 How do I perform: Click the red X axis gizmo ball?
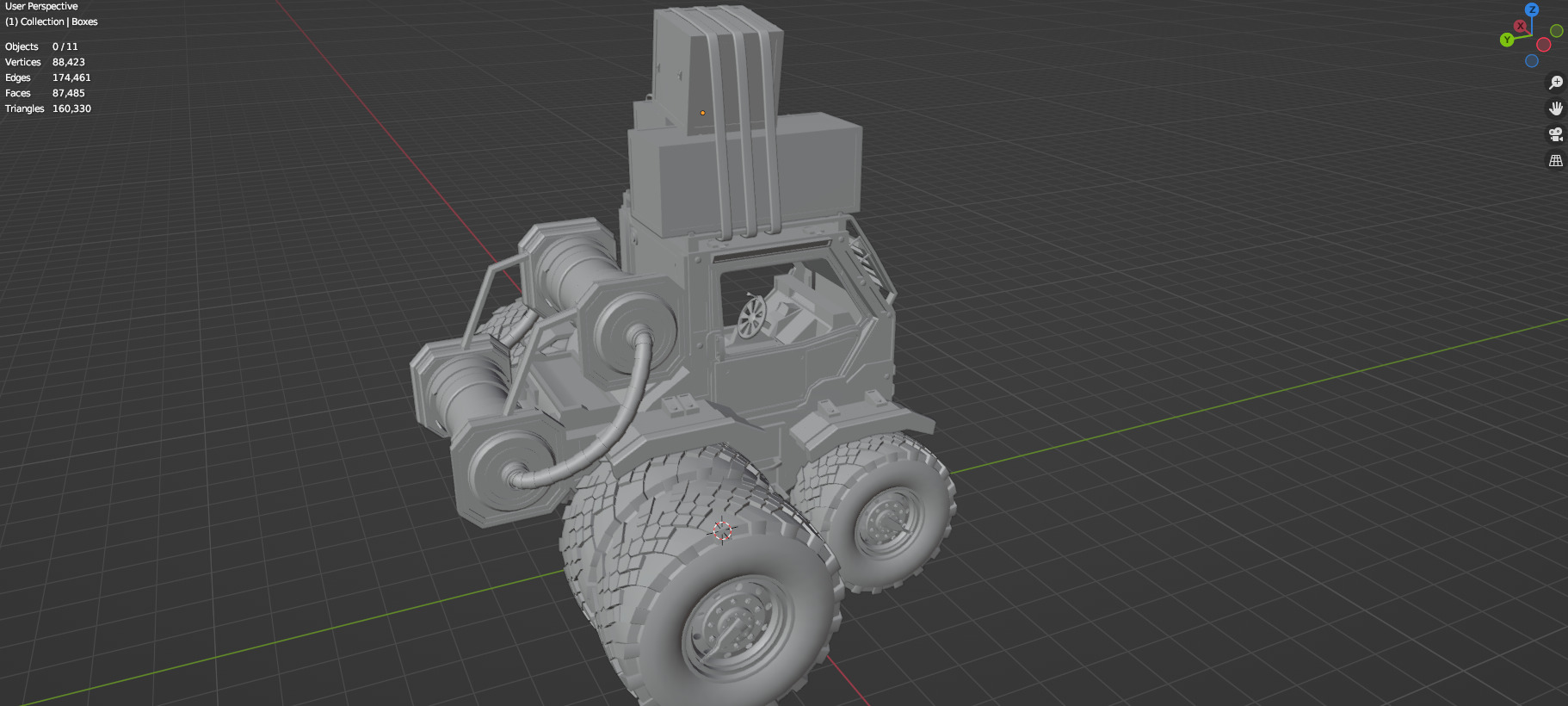point(1521,27)
